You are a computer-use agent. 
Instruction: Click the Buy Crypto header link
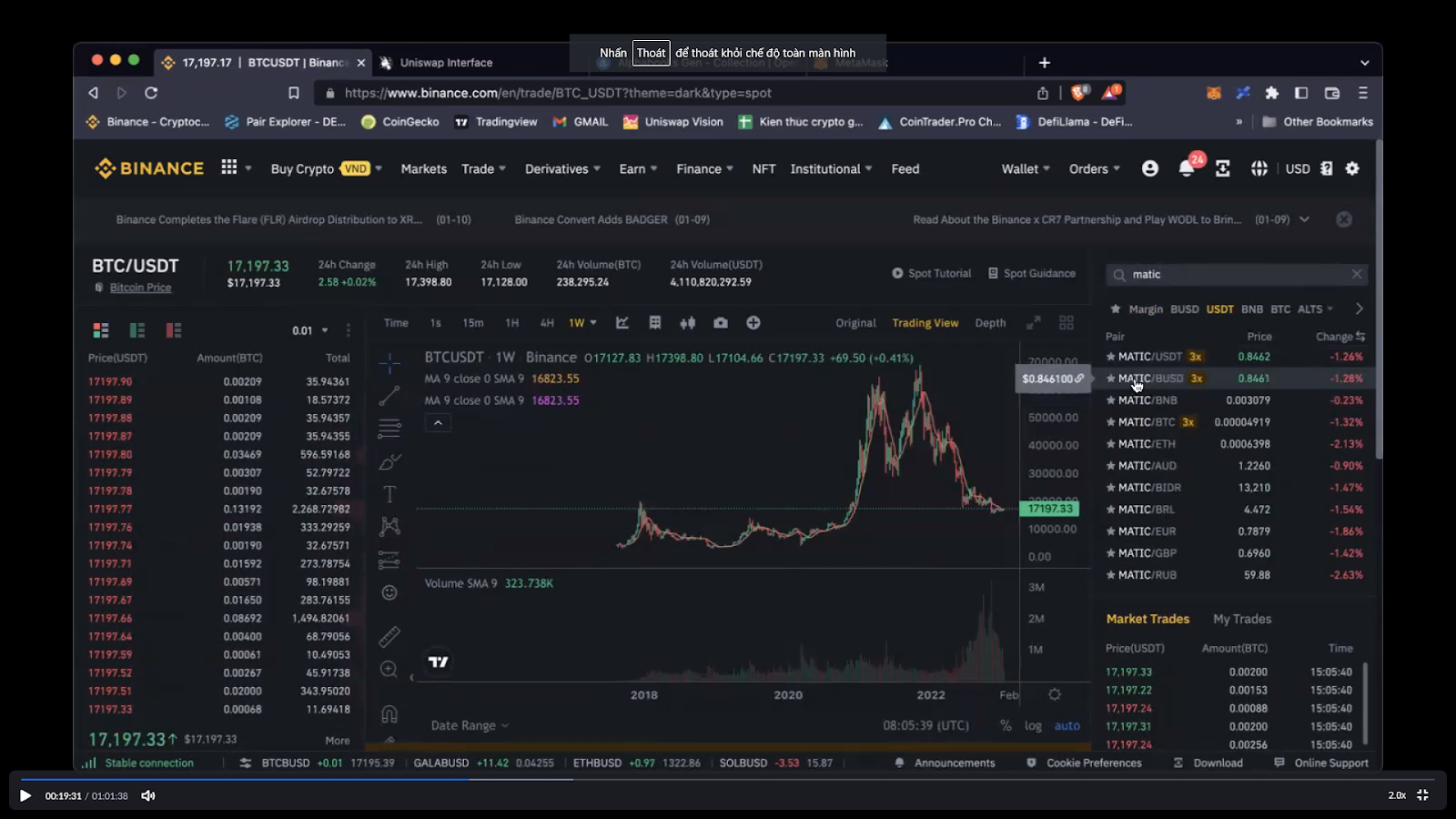pyautogui.click(x=302, y=168)
